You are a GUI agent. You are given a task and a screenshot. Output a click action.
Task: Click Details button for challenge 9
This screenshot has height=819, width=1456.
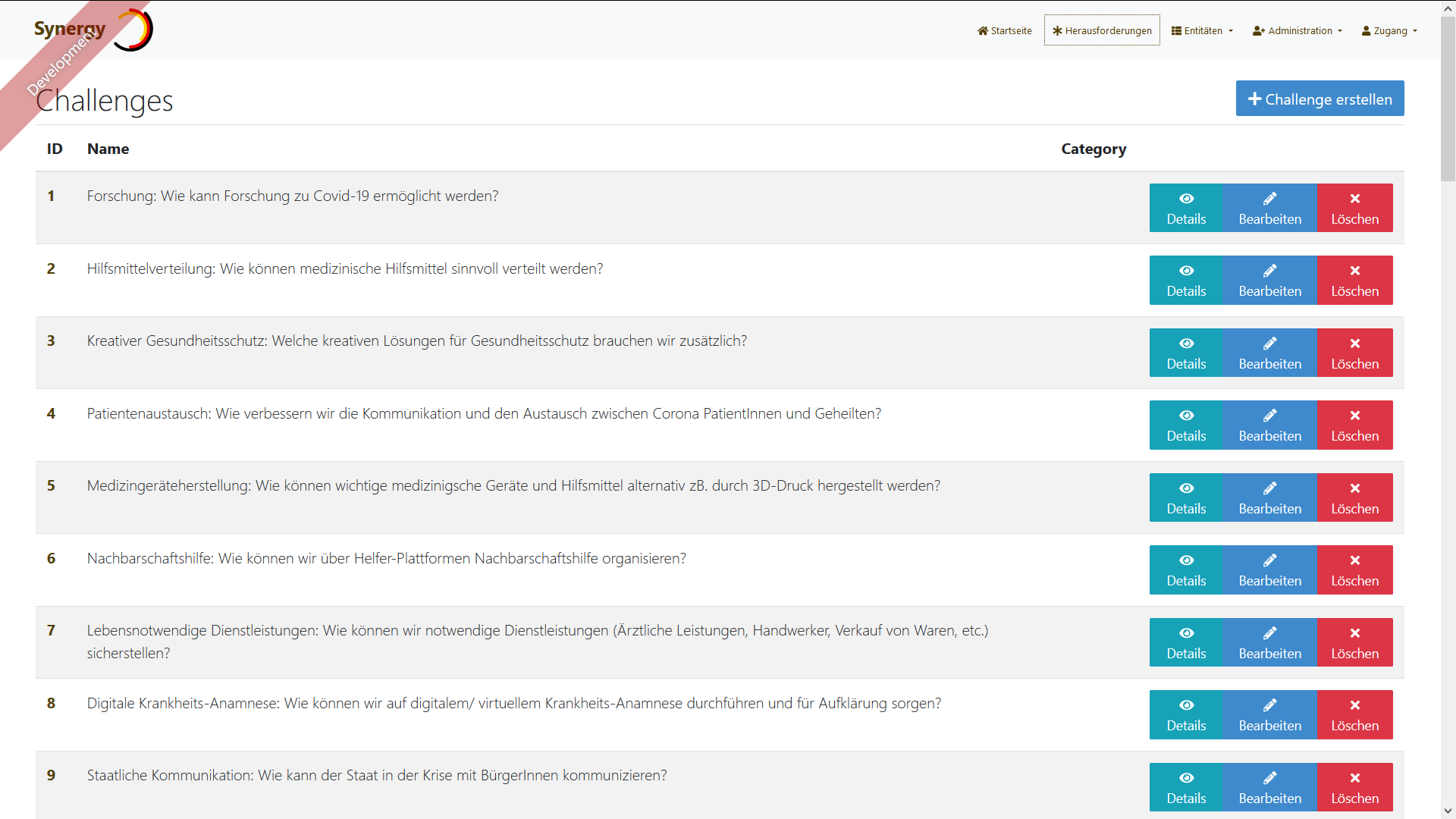(1185, 787)
